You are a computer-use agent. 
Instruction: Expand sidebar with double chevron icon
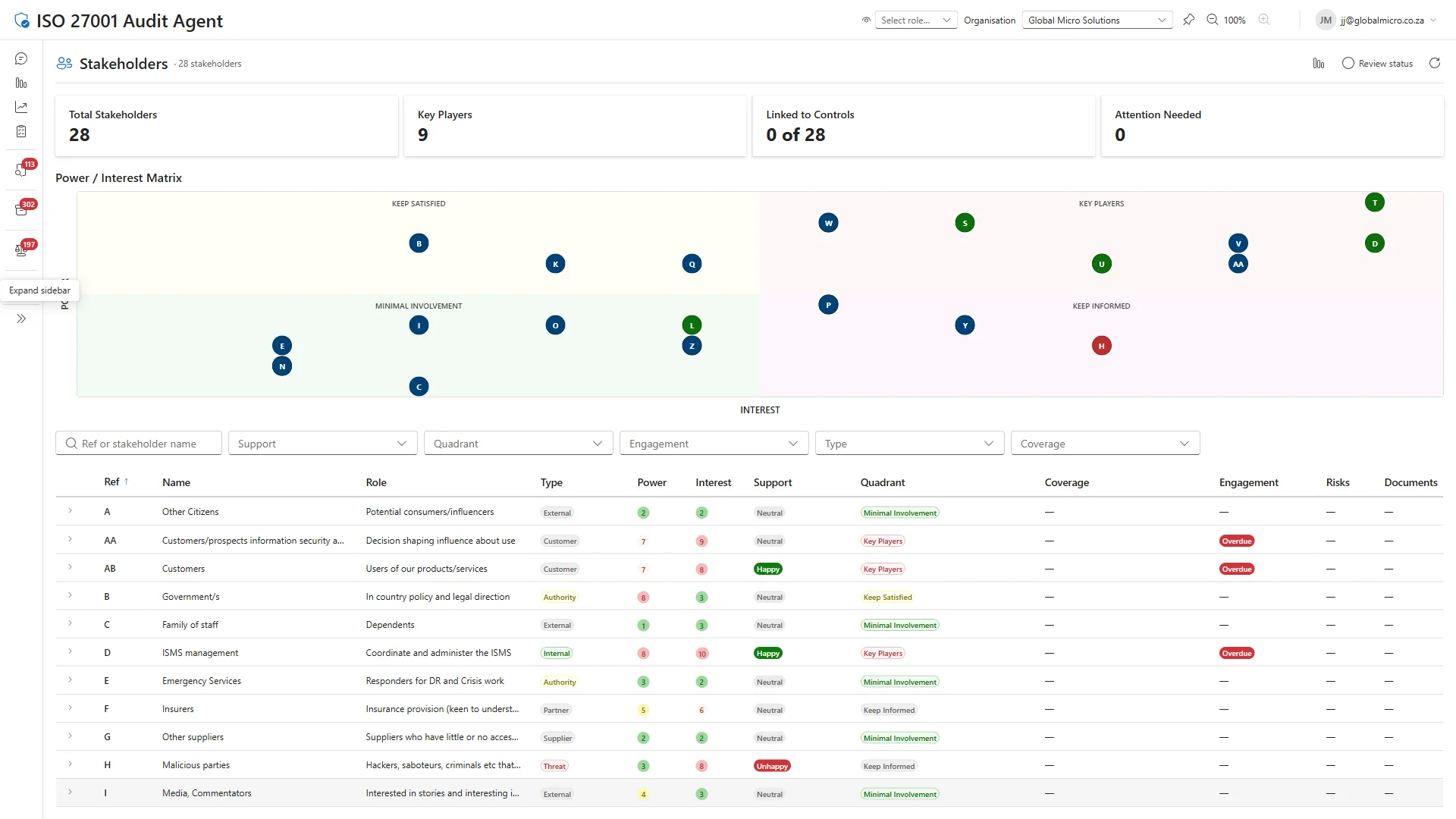(21, 319)
